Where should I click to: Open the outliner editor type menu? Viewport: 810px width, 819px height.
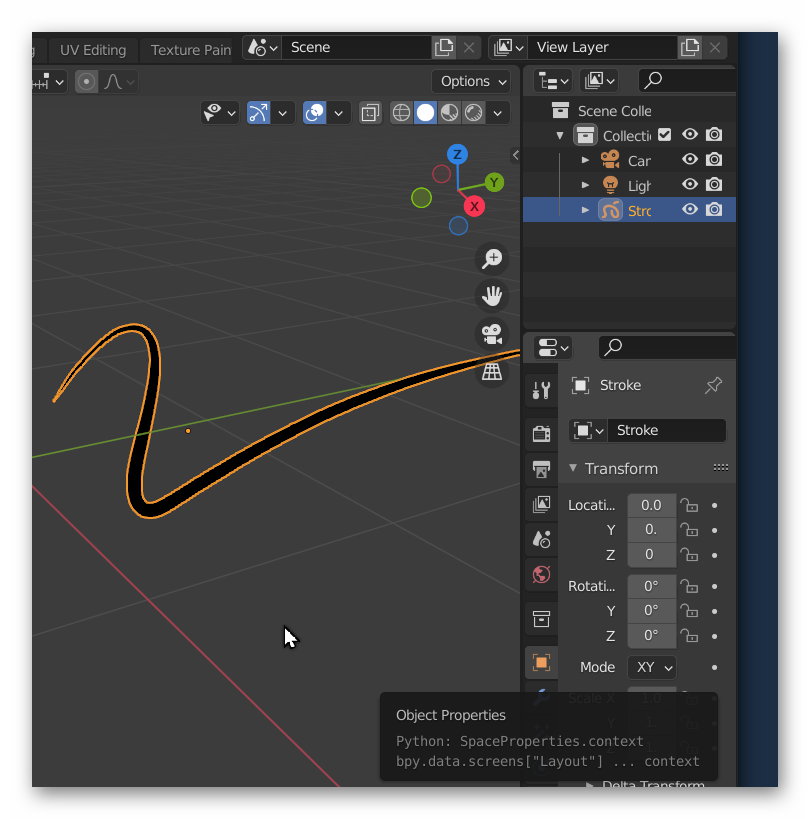point(553,81)
